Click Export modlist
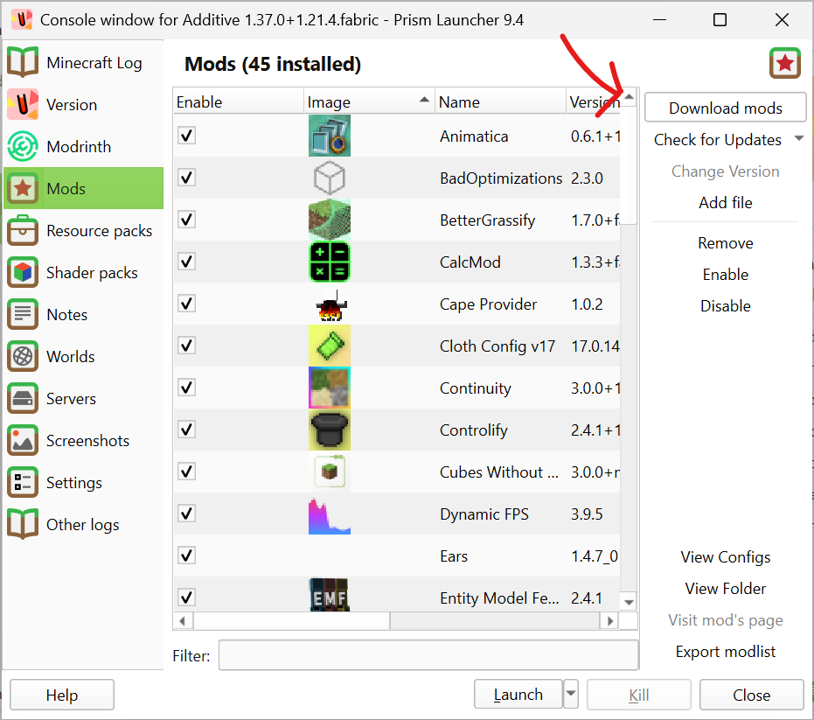Image resolution: width=814 pixels, height=720 pixels. point(725,651)
